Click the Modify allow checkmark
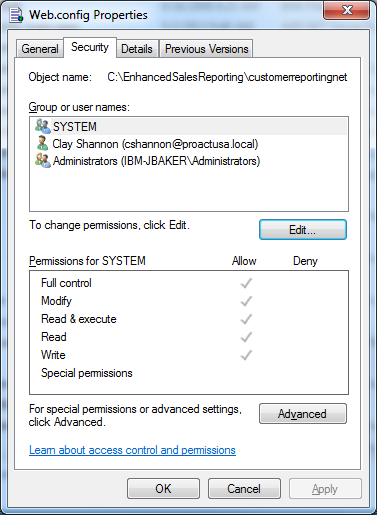This screenshot has height=515, width=377. tap(246, 301)
